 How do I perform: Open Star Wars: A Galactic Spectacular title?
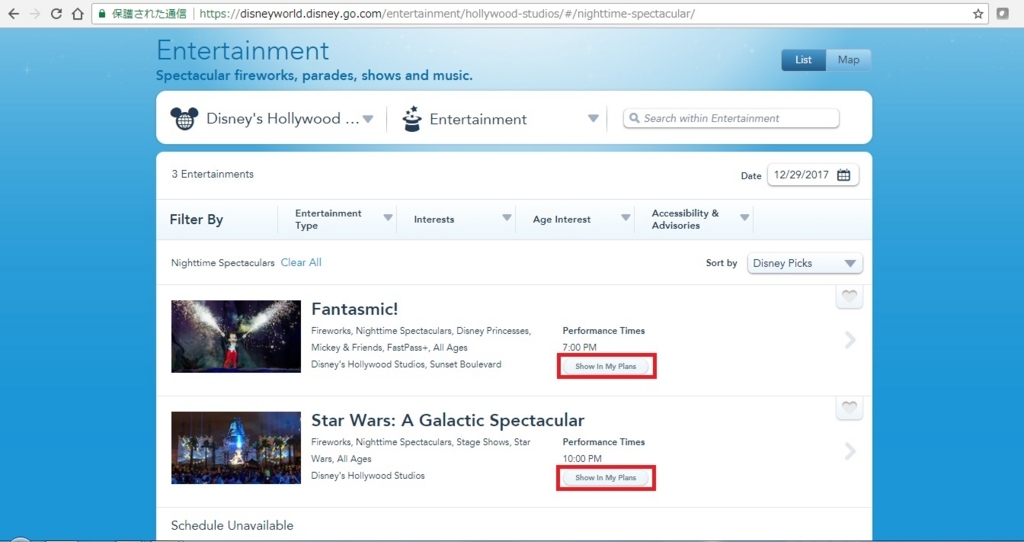[448, 420]
